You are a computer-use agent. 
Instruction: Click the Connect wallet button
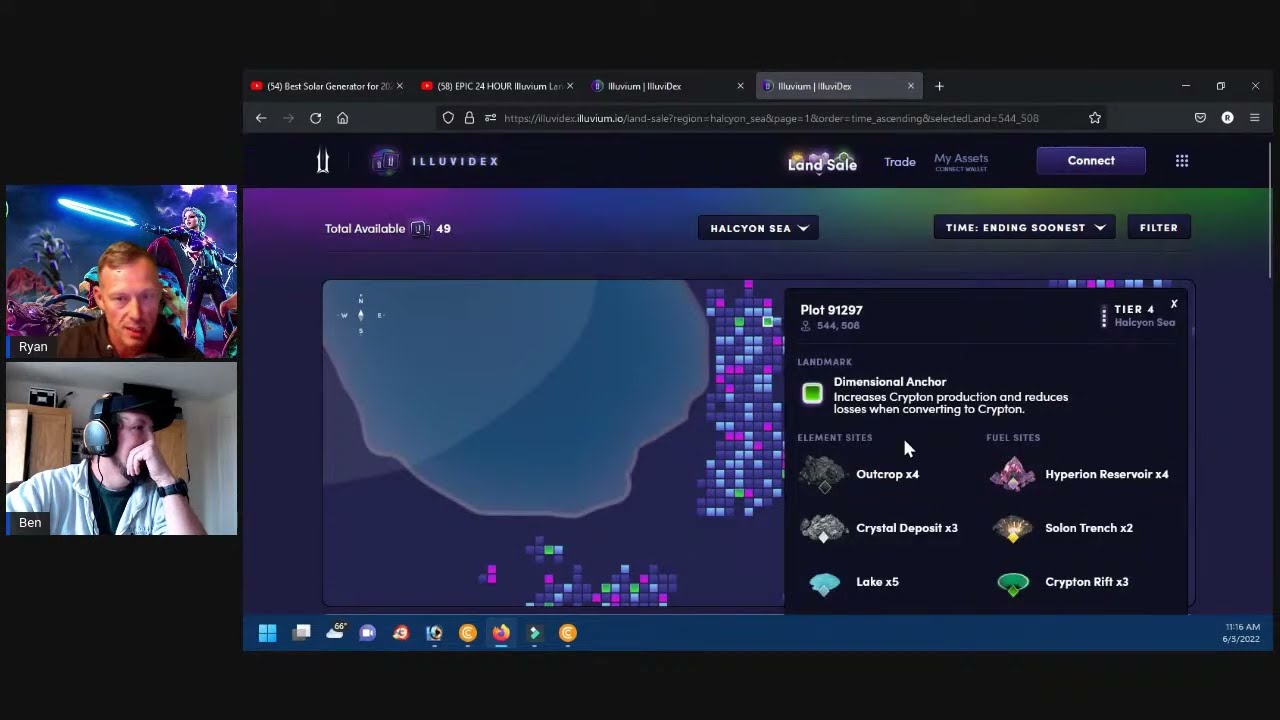tap(1091, 161)
